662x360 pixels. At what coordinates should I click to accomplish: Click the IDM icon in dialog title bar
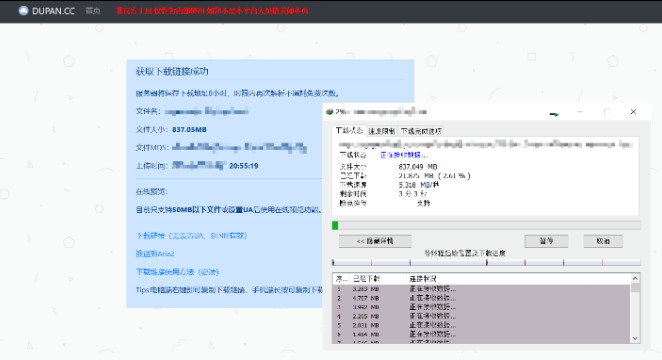click(x=329, y=112)
